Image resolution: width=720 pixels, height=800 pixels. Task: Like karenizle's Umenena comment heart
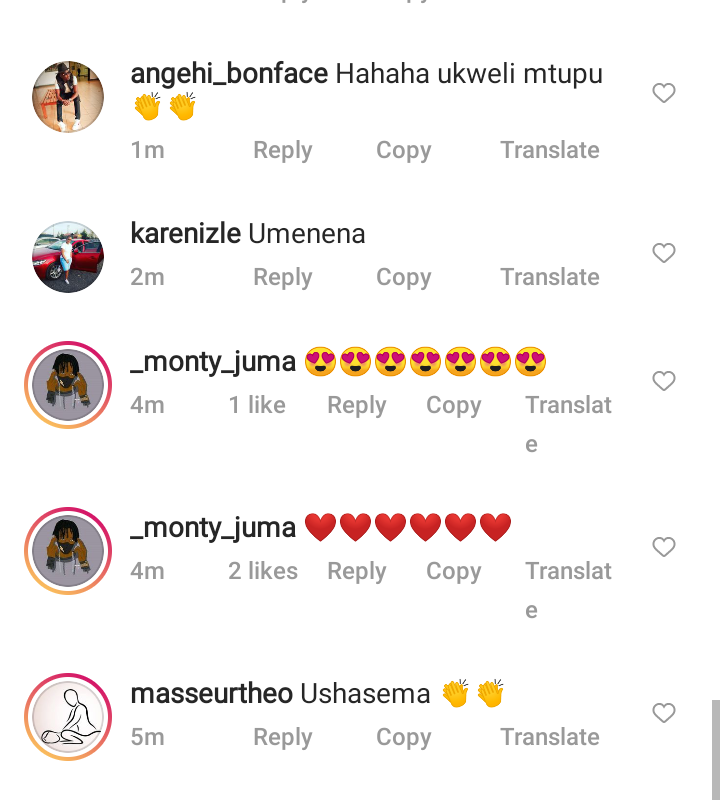(x=663, y=253)
